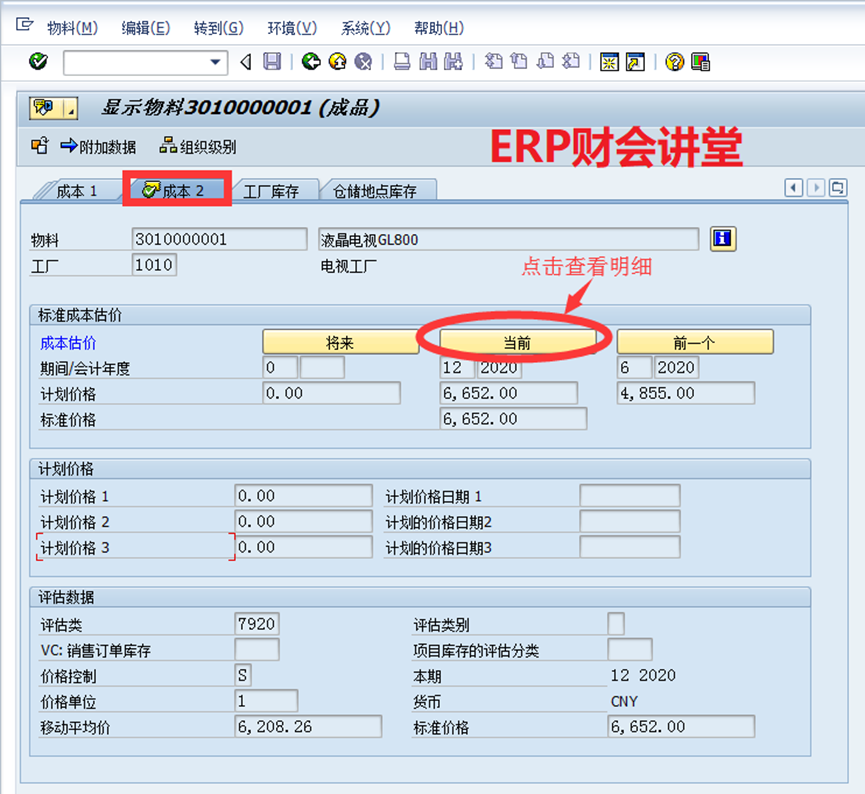Click the 附加数据 button
Viewport: 865px width, 794px height.
tap(98, 147)
